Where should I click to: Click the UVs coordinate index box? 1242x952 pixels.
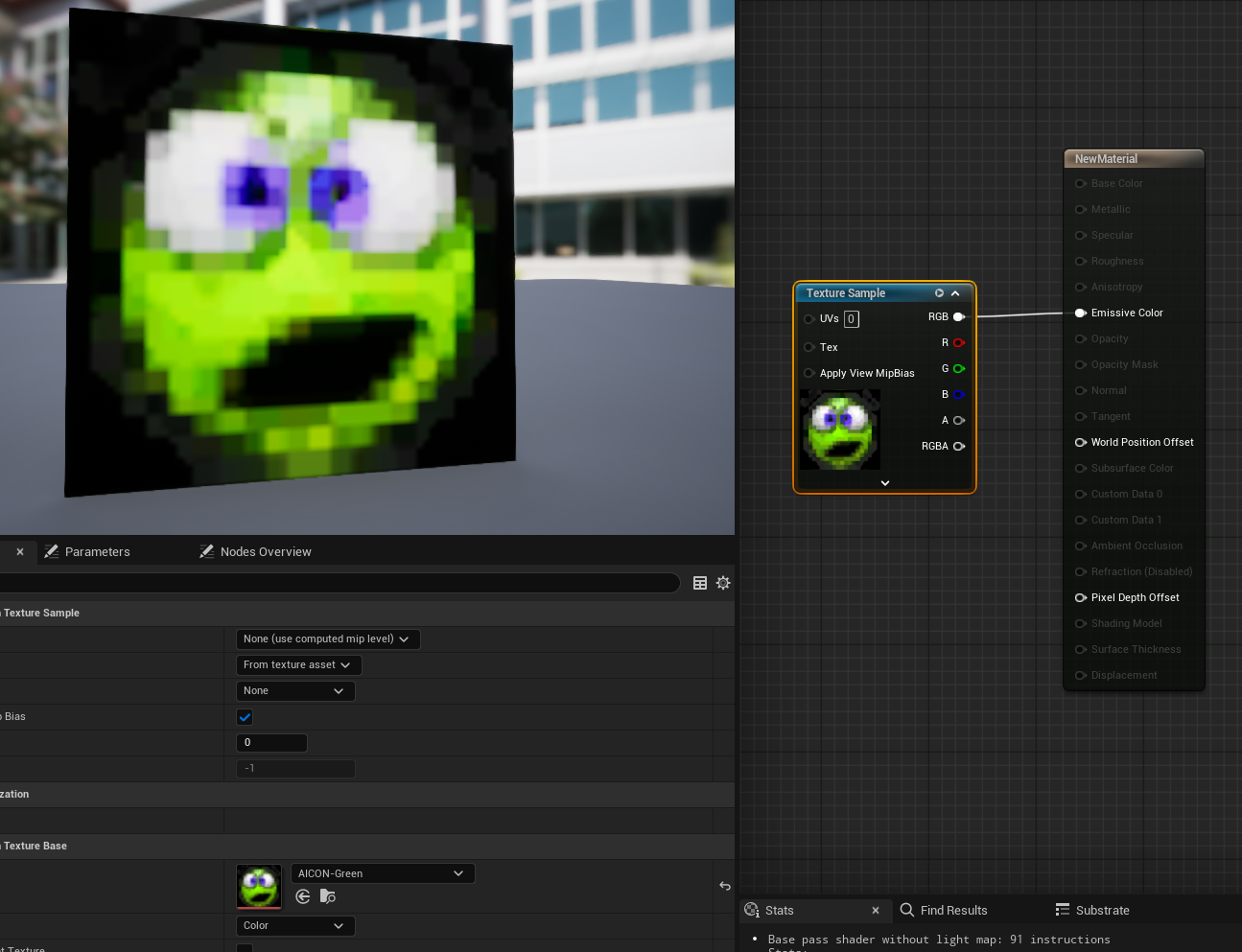[x=852, y=319]
